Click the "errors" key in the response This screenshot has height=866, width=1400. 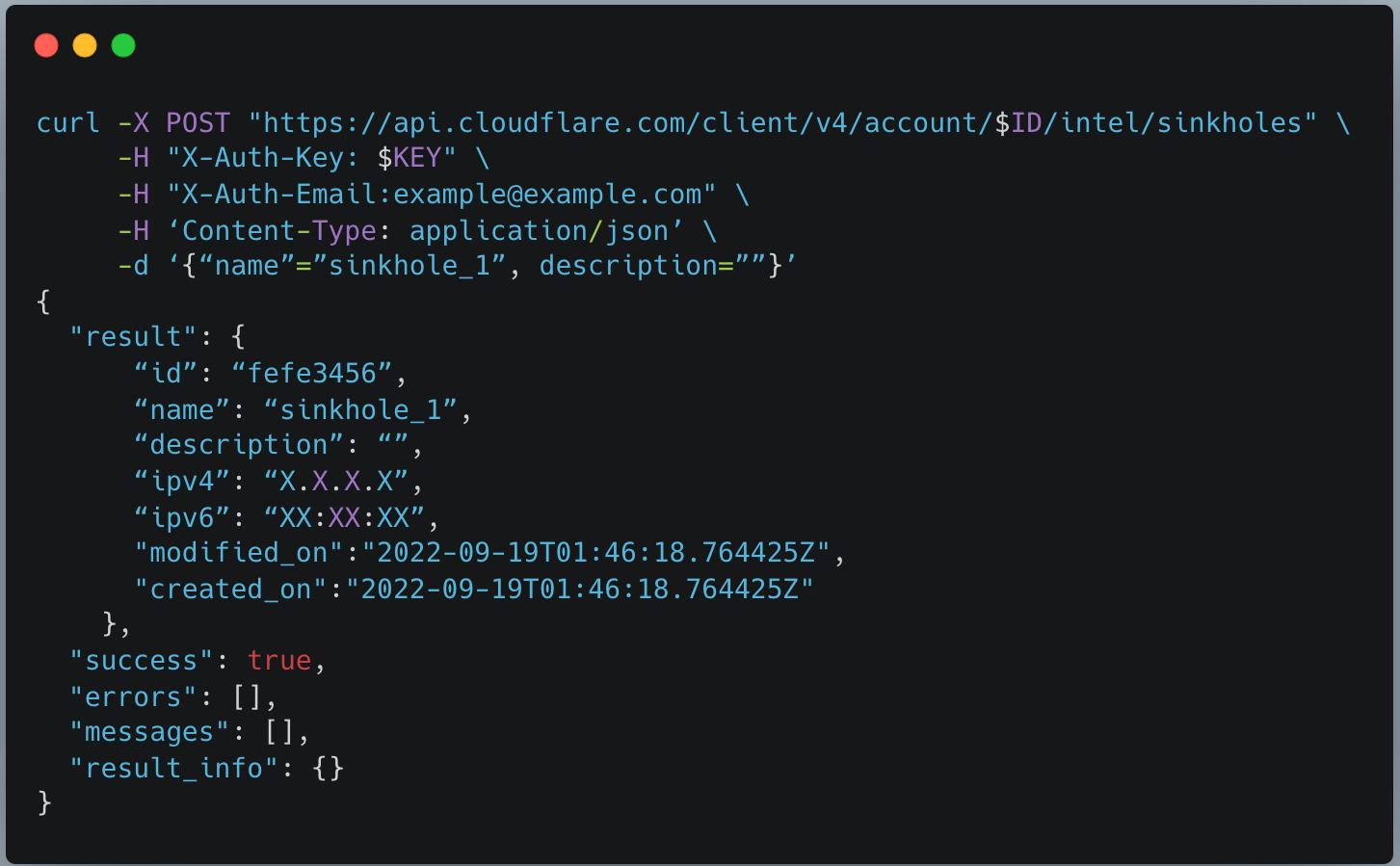pos(133,697)
